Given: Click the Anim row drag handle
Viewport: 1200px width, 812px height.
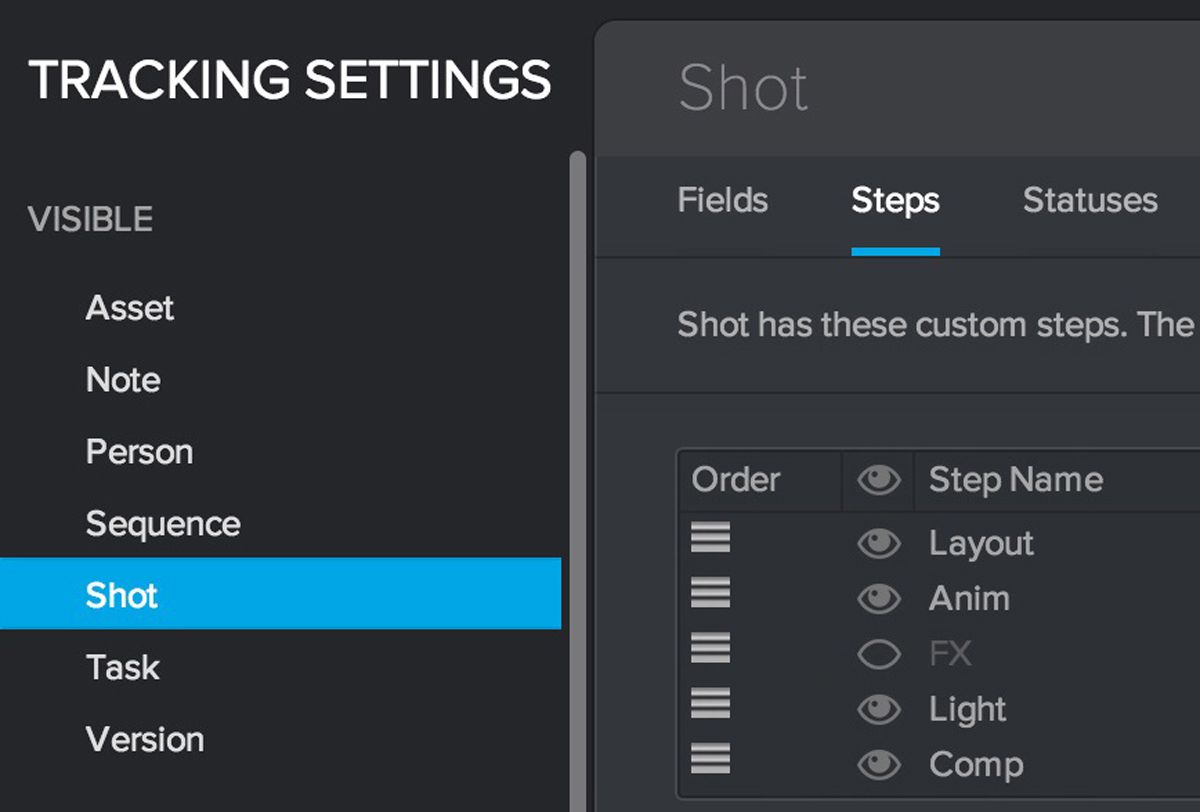Looking at the screenshot, I should (710, 594).
